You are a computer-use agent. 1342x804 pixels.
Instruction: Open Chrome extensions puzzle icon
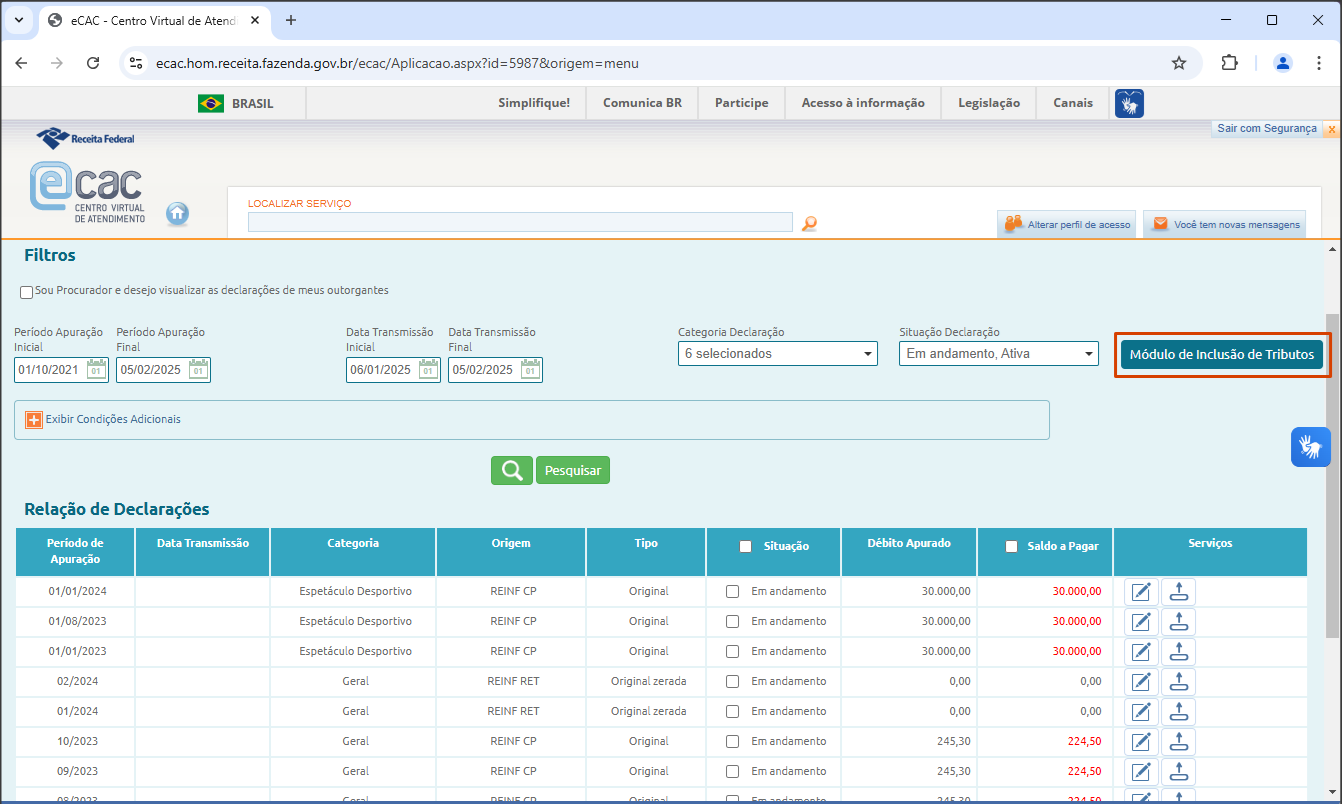click(1229, 63)
